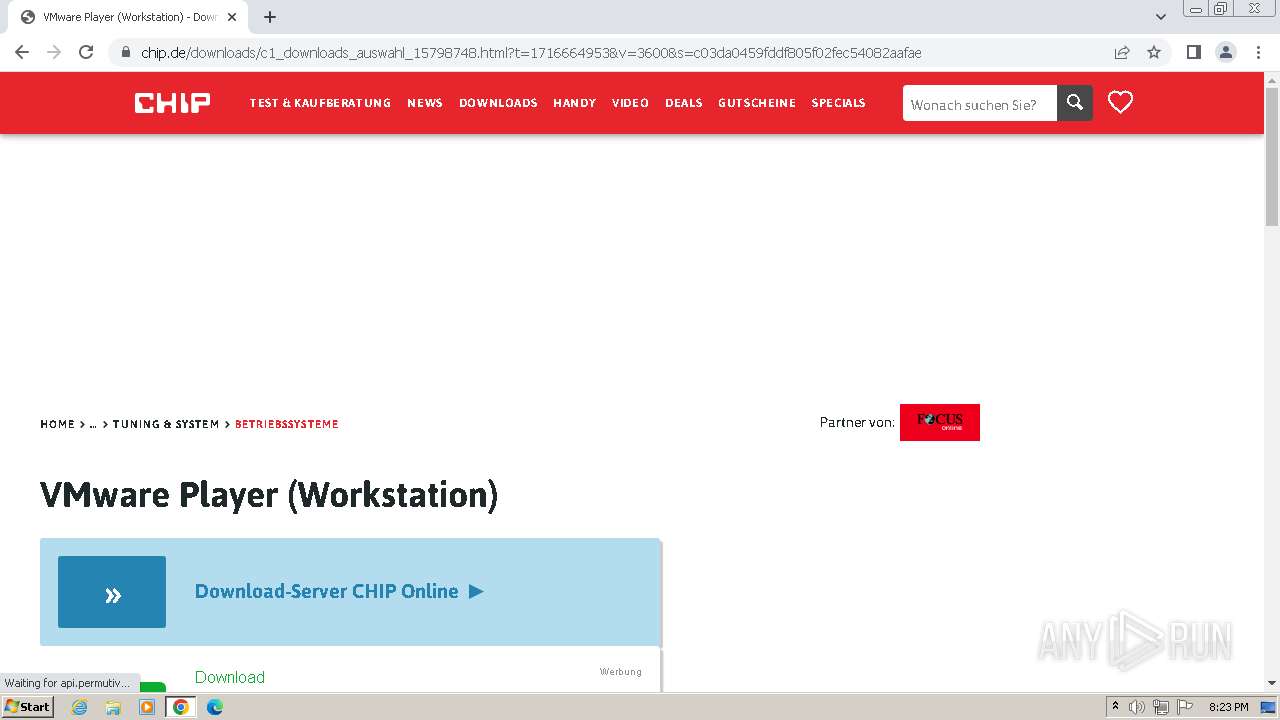Open the Specials menu item

click(839, 103)
